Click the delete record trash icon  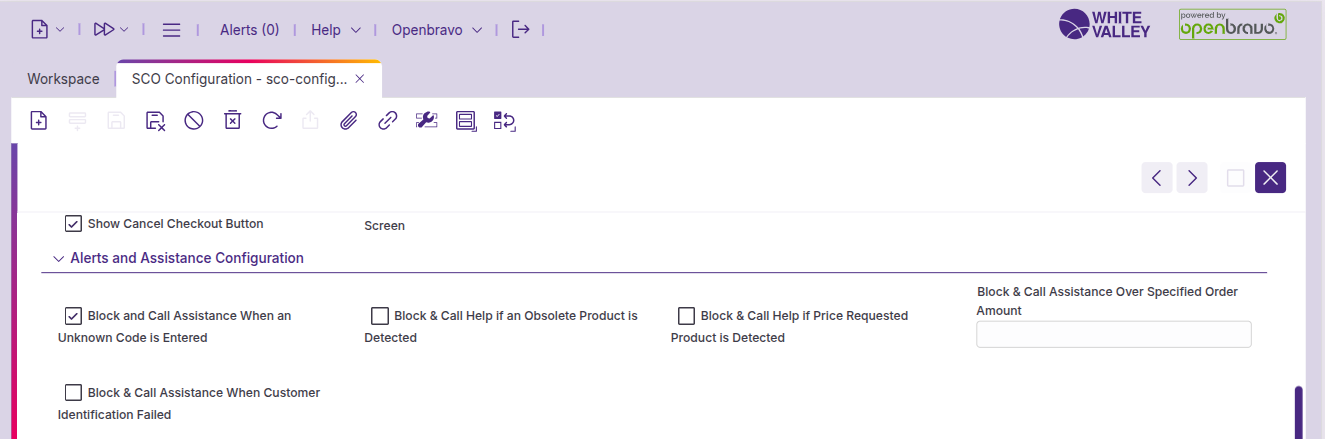(232, 121)
